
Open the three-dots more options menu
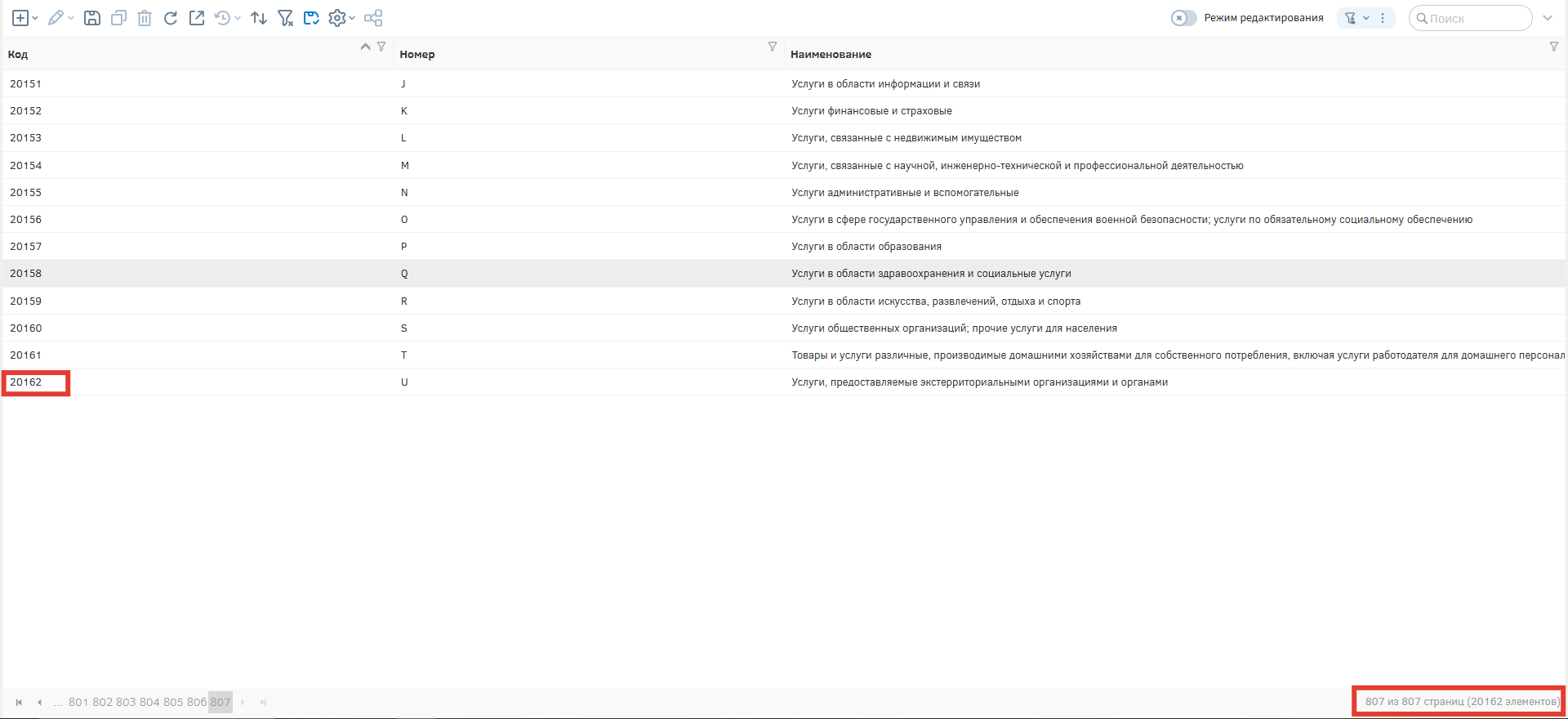click(x=1383, y=18)
